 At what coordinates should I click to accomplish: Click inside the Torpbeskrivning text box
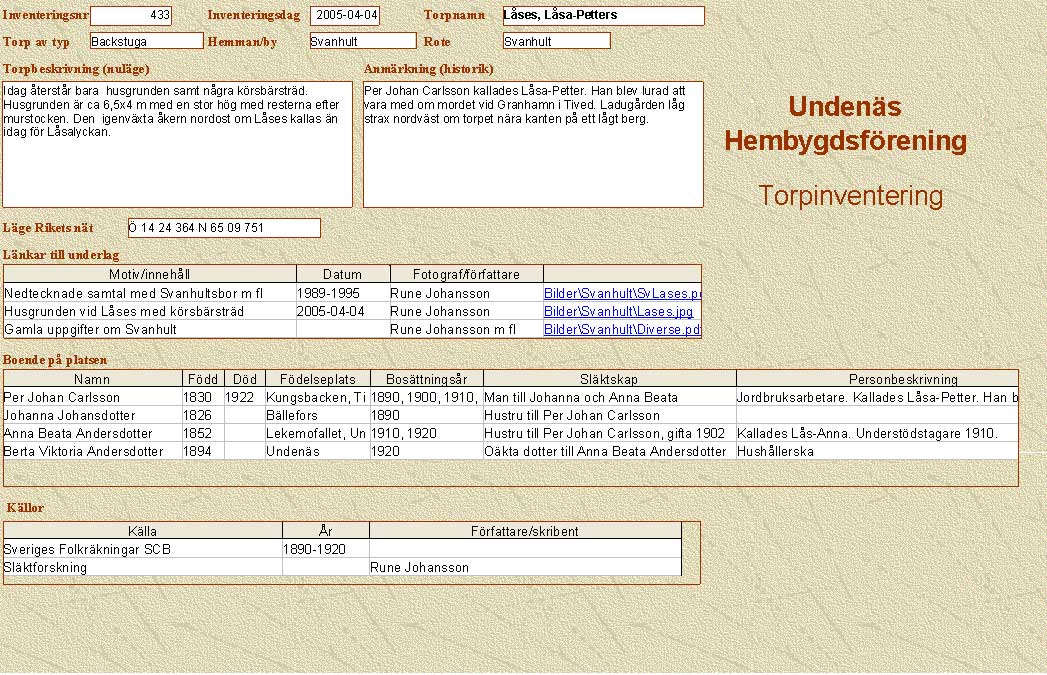coord(178,145)
